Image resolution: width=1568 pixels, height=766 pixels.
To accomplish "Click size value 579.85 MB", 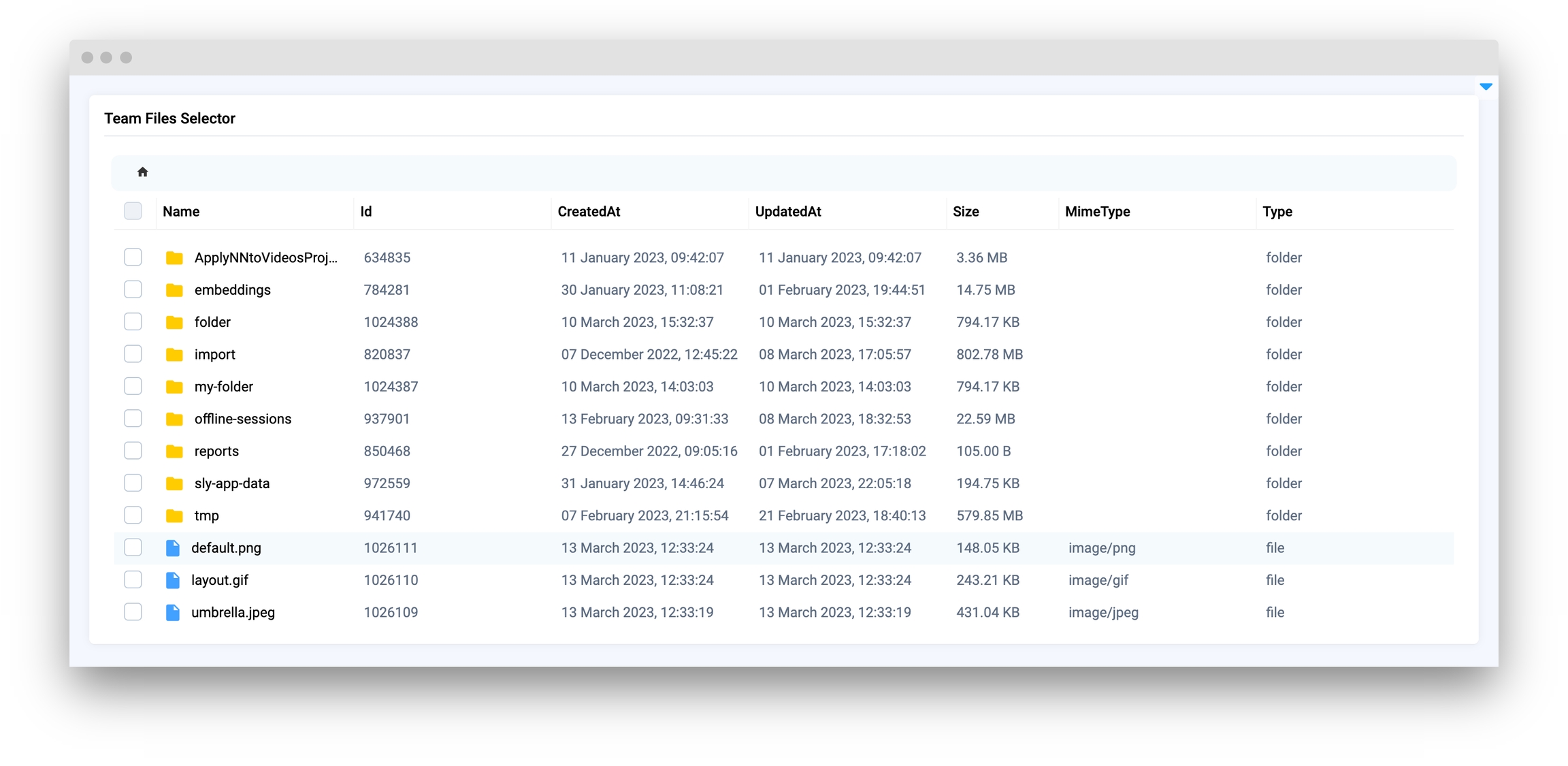I will [x=990, y=515].
